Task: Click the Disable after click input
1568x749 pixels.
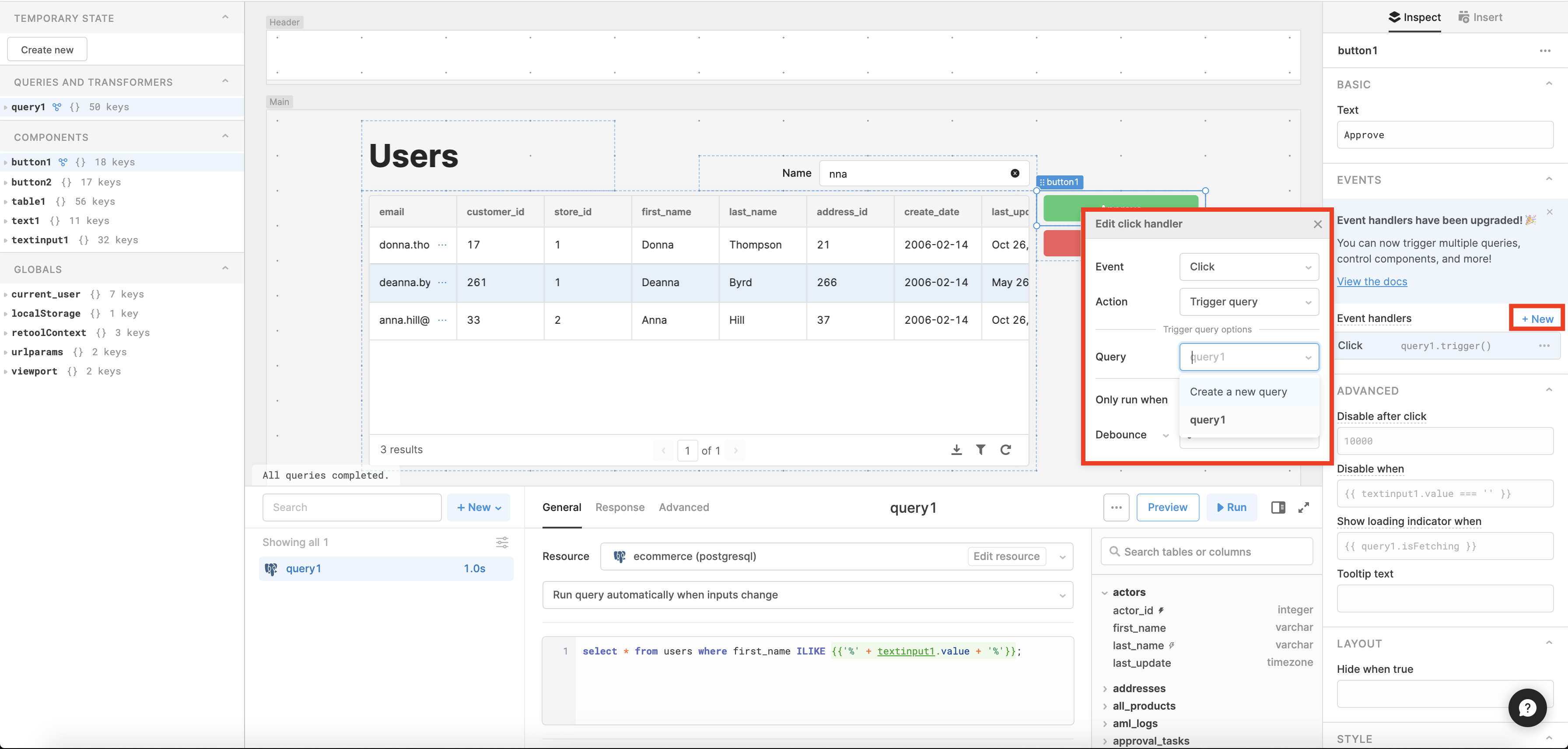Action: tap(1445, 441)
